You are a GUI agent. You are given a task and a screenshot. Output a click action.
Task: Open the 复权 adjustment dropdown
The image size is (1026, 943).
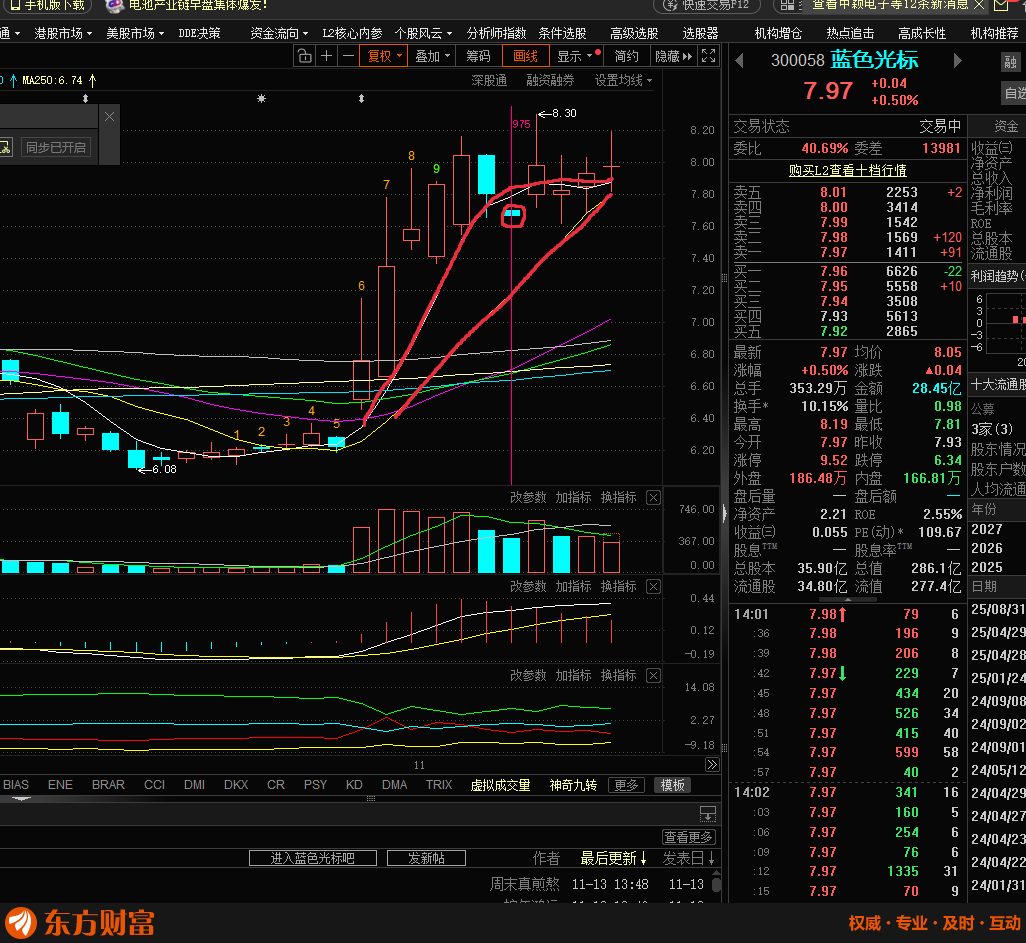[x=384, y=56]
